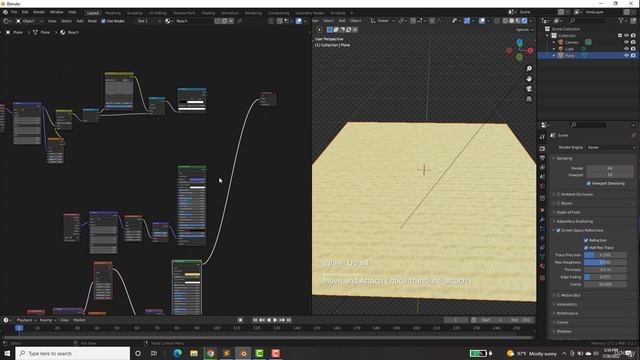
Task: Click the Render samples value field
Action: 610,168
